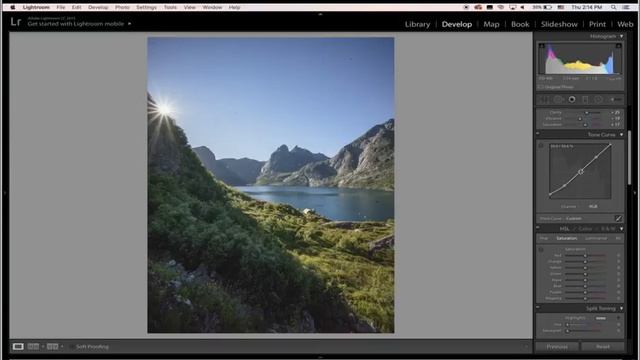Activate Tone Curve targeted adjustment tool
The width and height of the screenshot is (640, 360).
(541, 146)
